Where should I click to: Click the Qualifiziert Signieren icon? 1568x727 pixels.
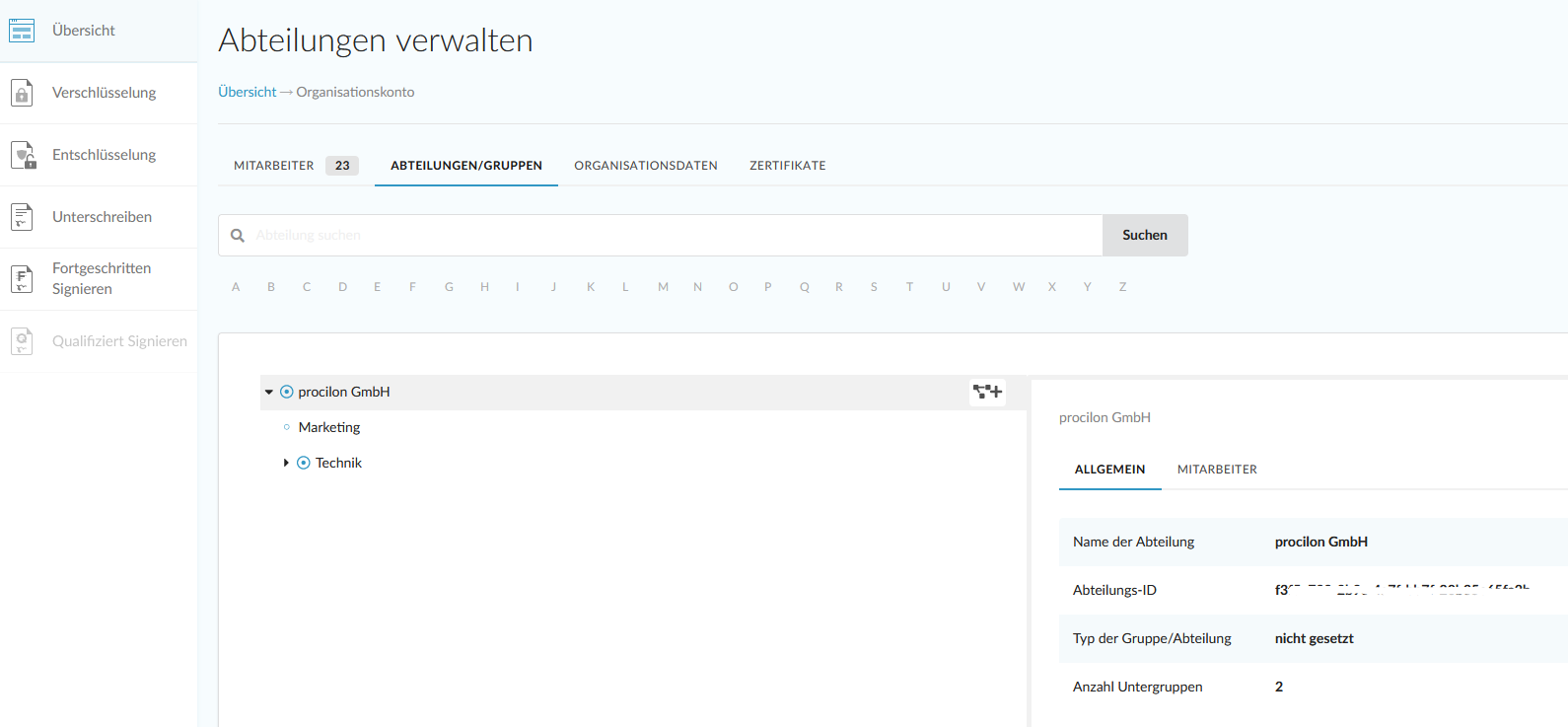coord(22,341)
